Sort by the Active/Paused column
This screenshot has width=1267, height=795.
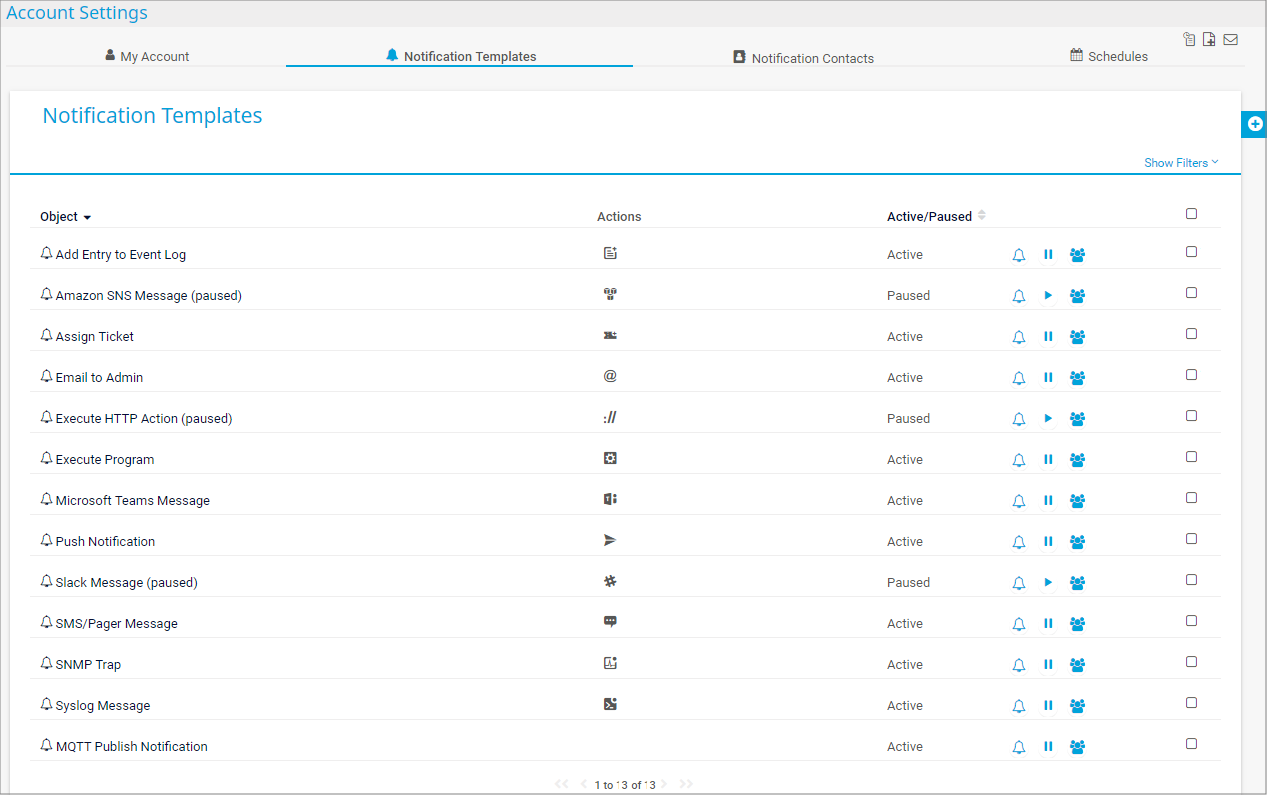point(930,217)
